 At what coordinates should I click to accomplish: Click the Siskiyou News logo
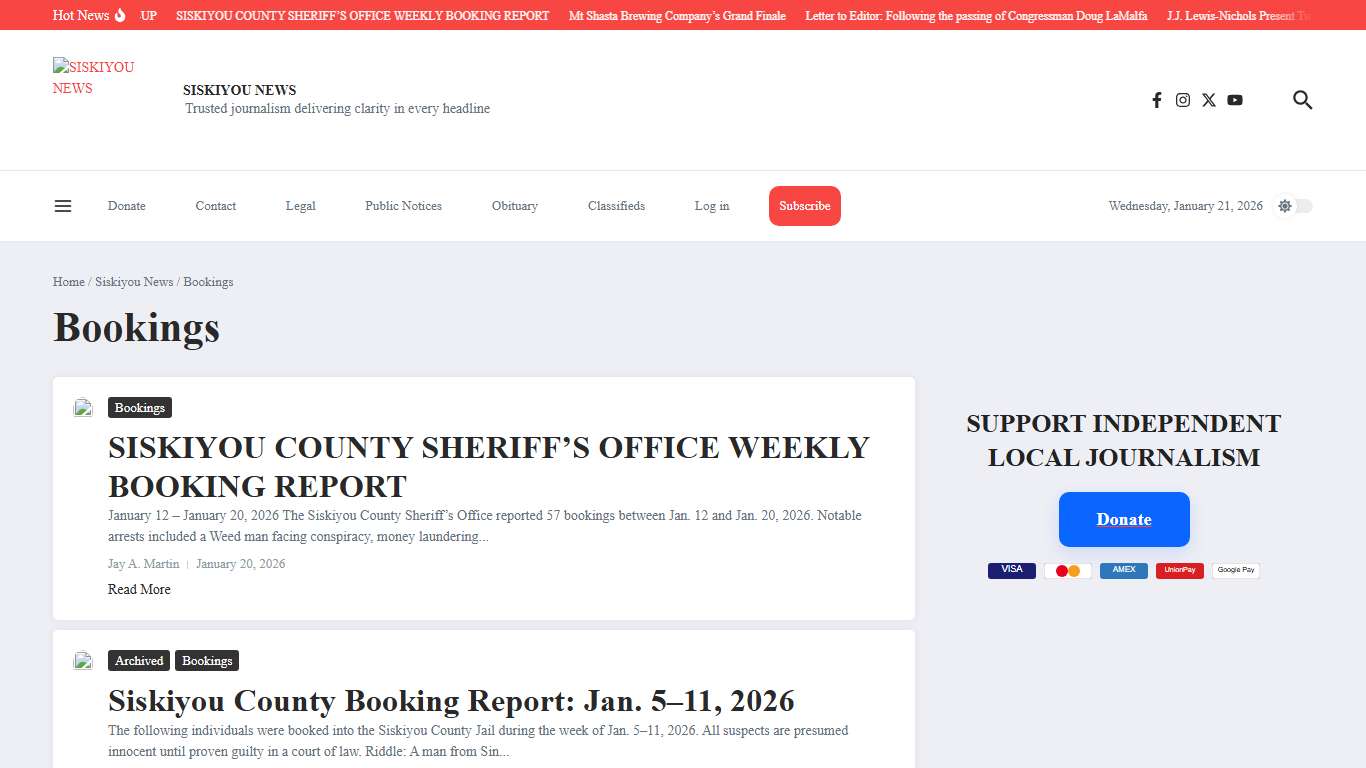click(x=93, y=77)
